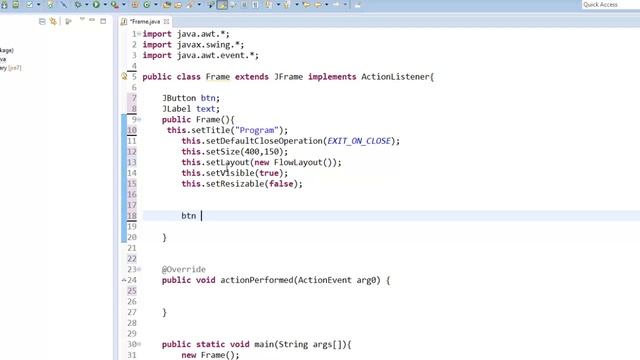640x360 pixels.
Task: Toggle Link with Editor in Package Explorer
Action: pyautogui.click(x=53, y=21)
